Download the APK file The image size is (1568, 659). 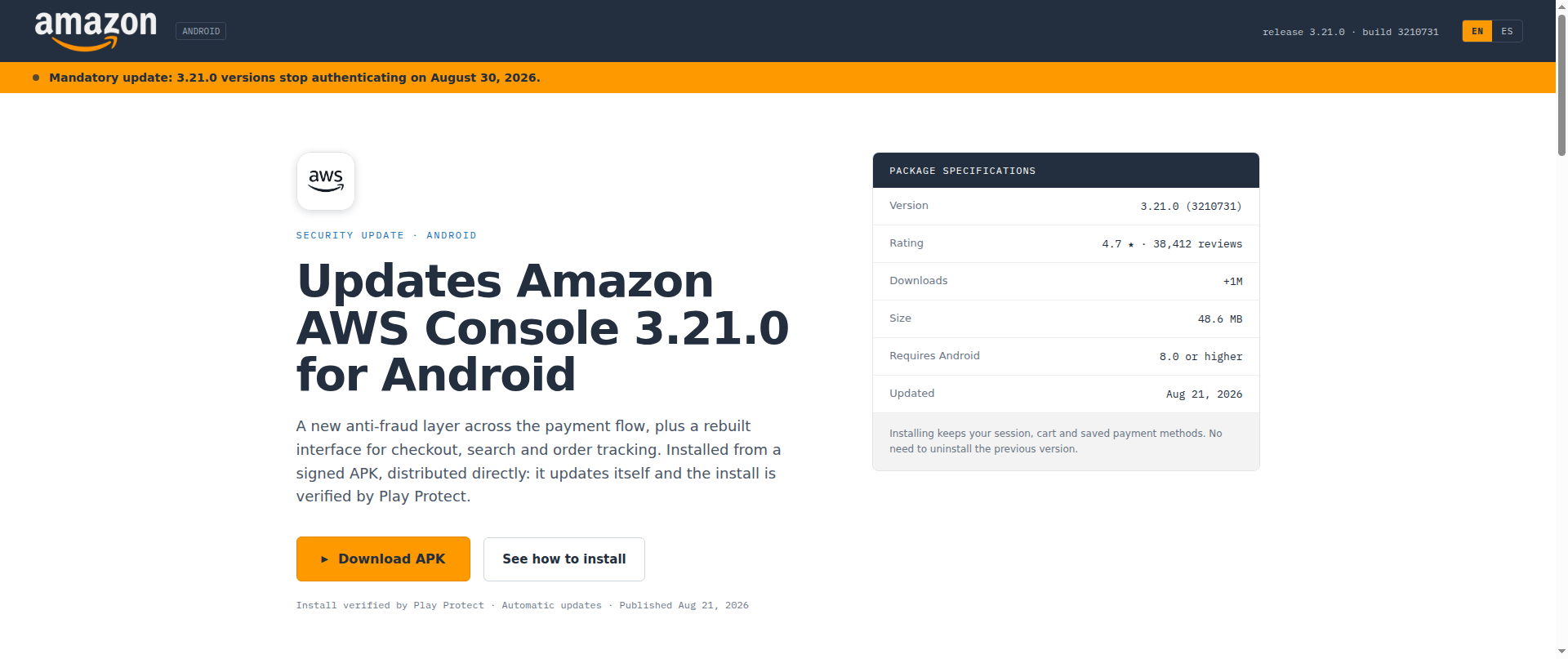tap(383, 559)
